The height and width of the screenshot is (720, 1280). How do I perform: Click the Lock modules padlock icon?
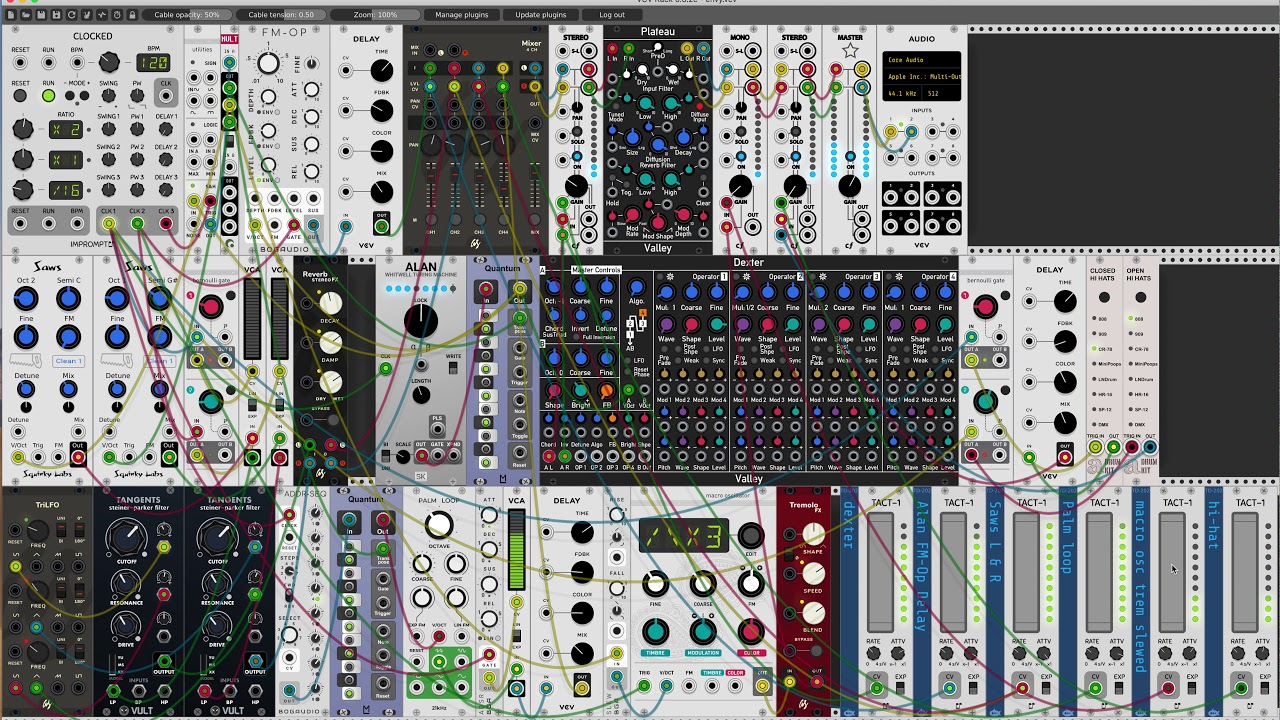pyautogui.click(x=132, y=15)
